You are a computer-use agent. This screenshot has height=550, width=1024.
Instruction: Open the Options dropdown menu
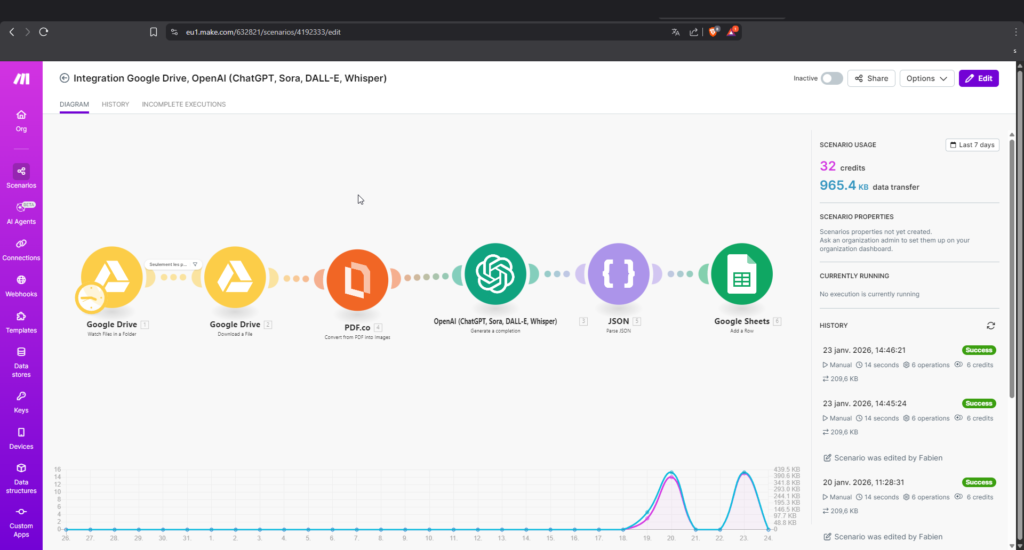point(926,78)
